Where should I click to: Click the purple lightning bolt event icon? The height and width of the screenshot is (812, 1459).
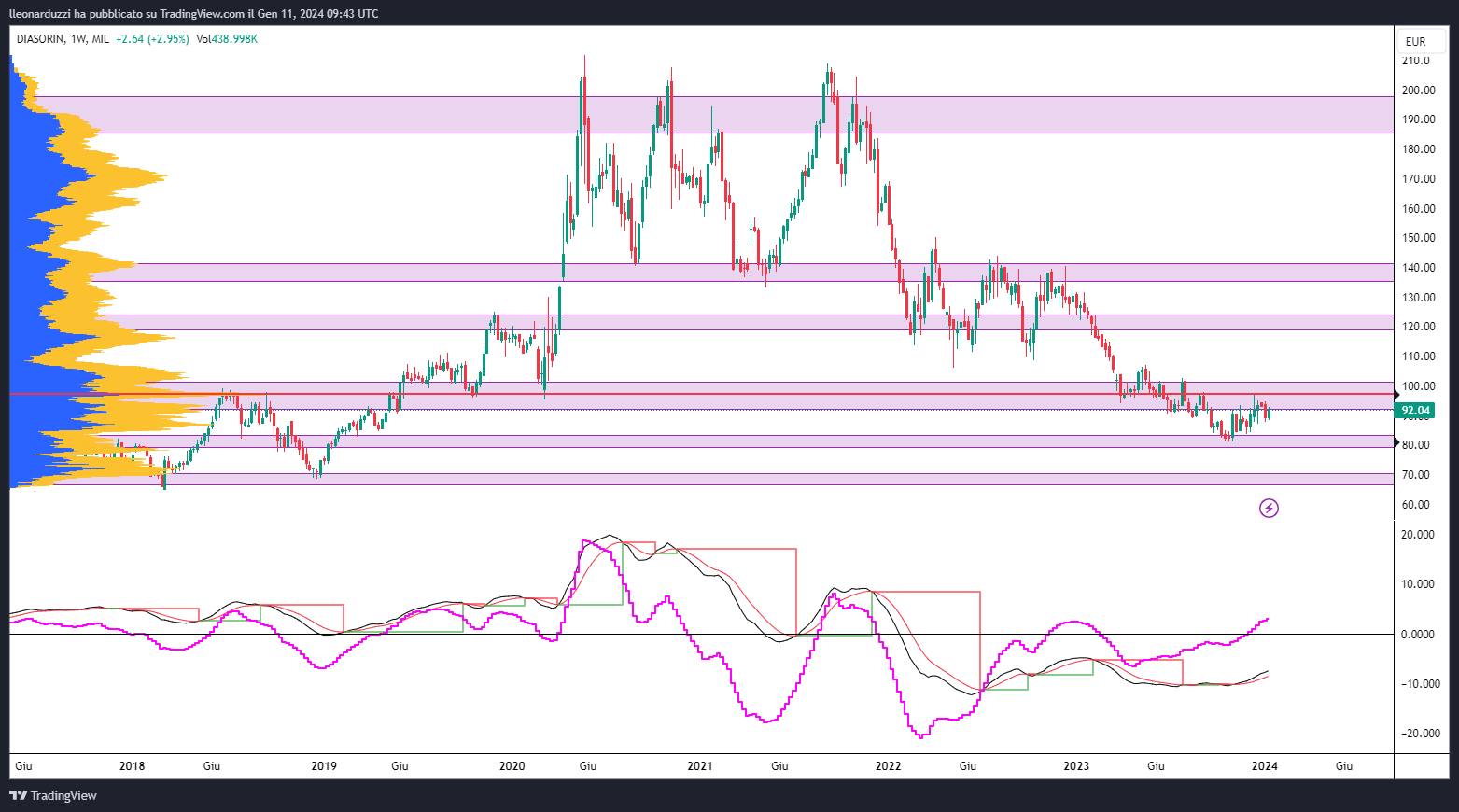pyautogui.click(x=1269, y=508)
